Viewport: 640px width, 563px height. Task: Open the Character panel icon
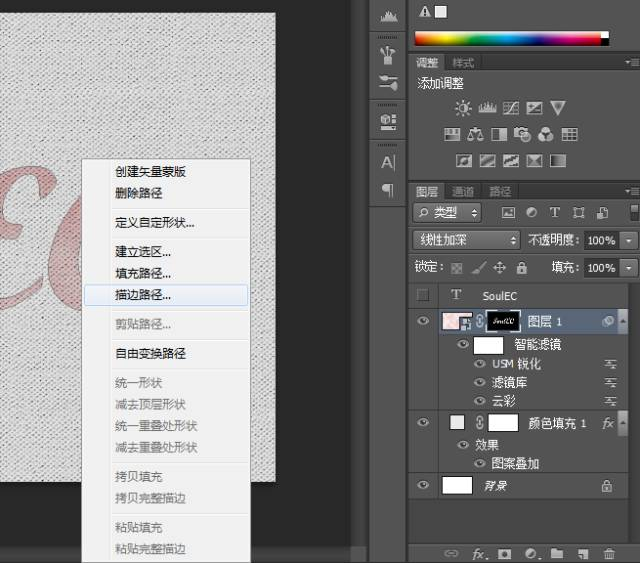tap(388, 162)
